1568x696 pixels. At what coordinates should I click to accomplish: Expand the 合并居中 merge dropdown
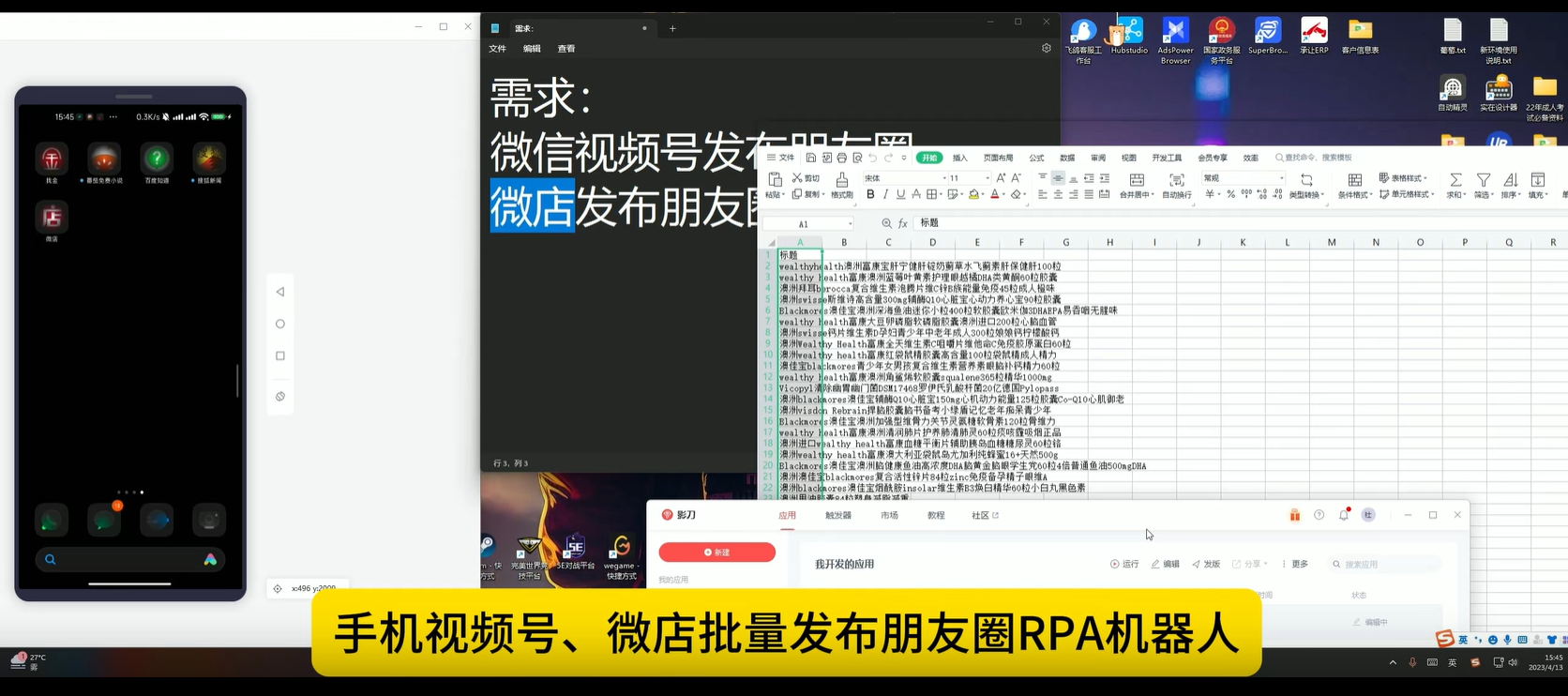pos(1152,195)
